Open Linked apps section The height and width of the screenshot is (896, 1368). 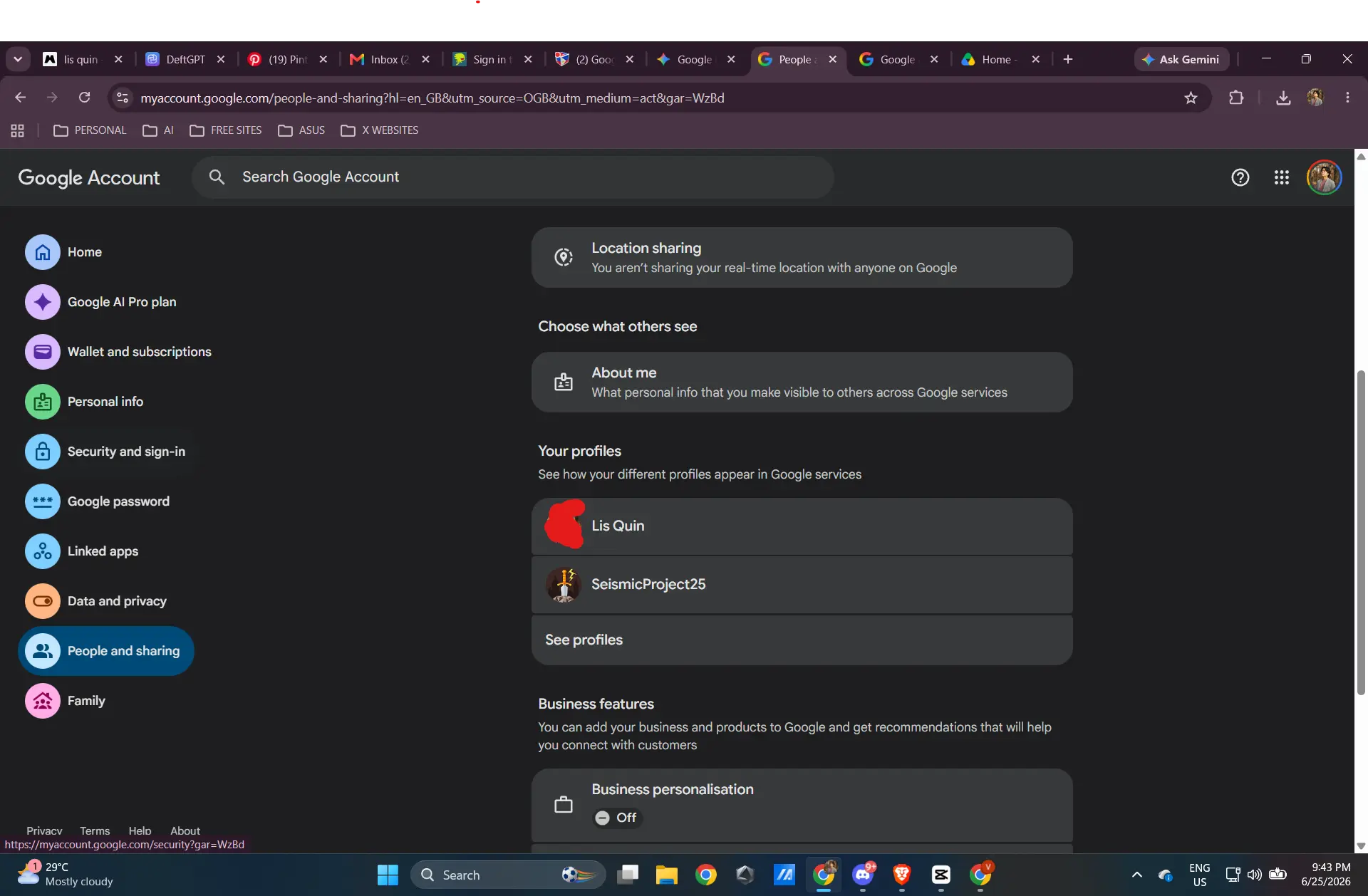83,551
